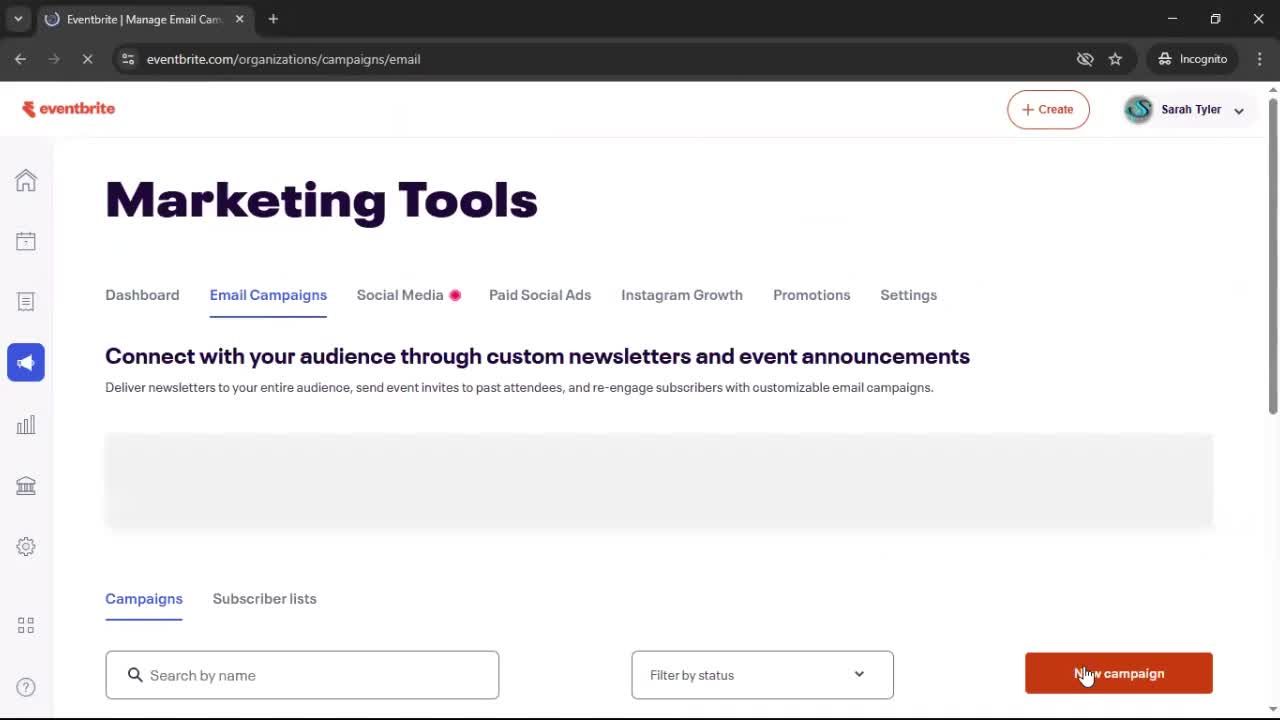Screen dimensions: 1280x720
Task: Switch to the Dashboard tab
Action: coord(142,295)
